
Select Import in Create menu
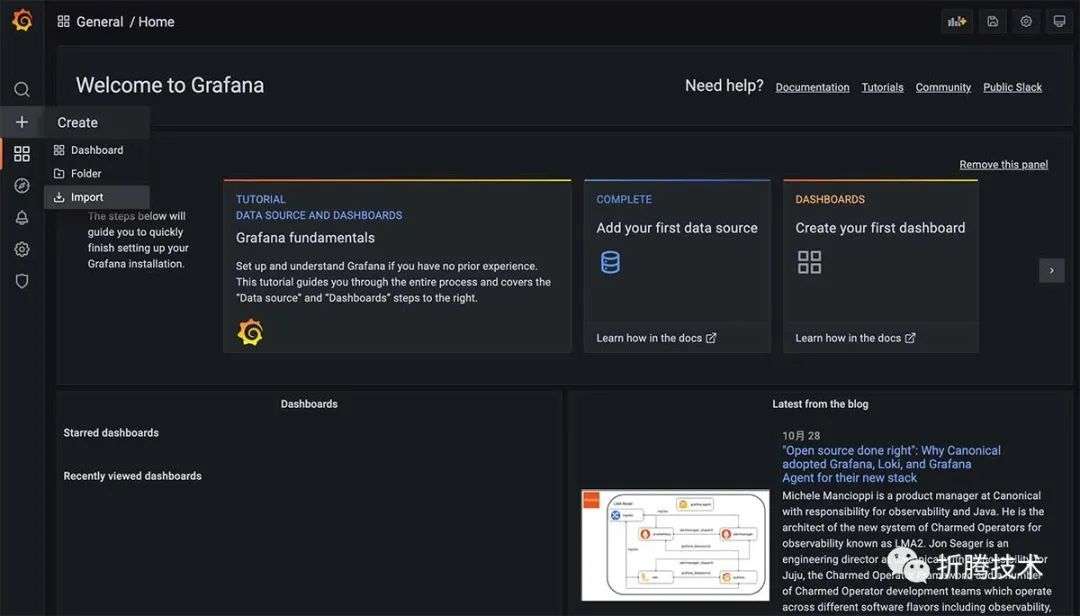pyautogui.click(x=96, y=197)
